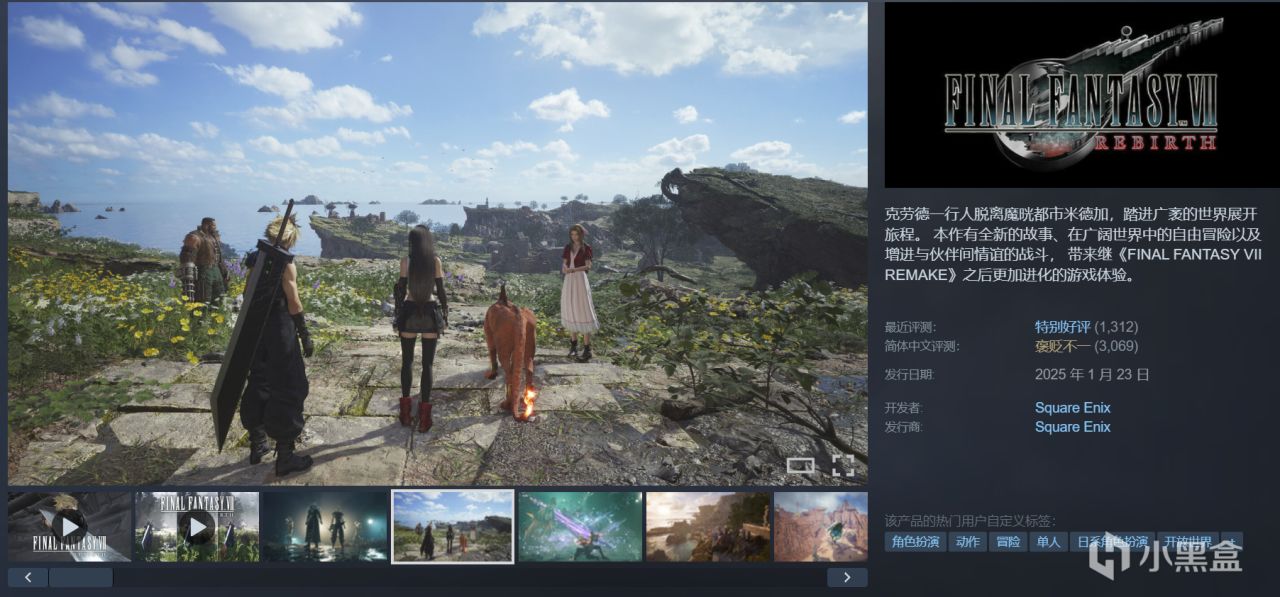Click the left arrow of thumbnail strip

click(x=28, y=577)
